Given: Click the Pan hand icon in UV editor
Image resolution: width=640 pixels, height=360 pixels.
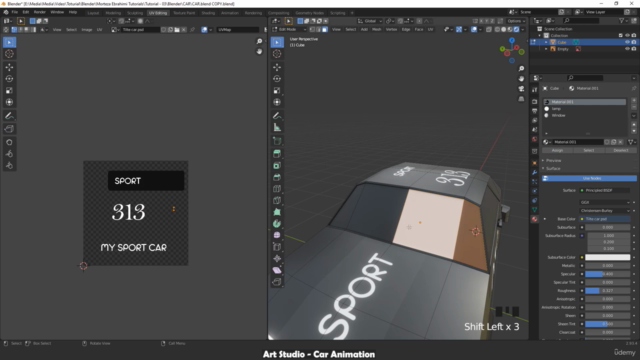Looking at the screenshot, I should 259,51.
